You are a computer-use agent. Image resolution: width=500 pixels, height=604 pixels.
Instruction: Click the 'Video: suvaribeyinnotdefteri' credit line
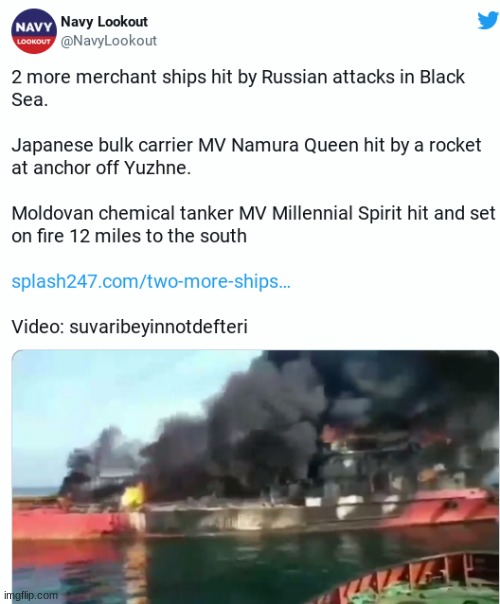coord(129,327)
